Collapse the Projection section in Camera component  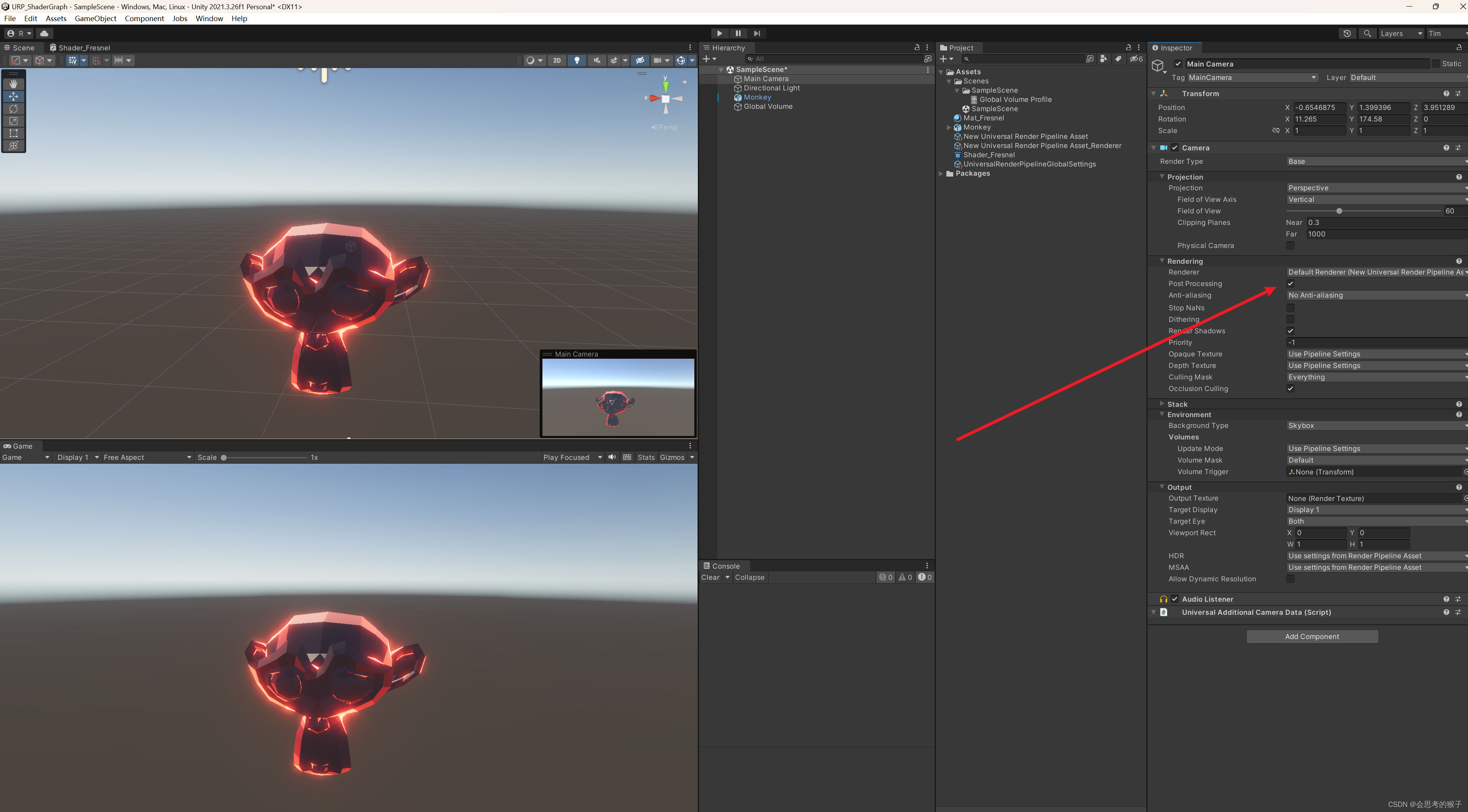(1163, 176)
